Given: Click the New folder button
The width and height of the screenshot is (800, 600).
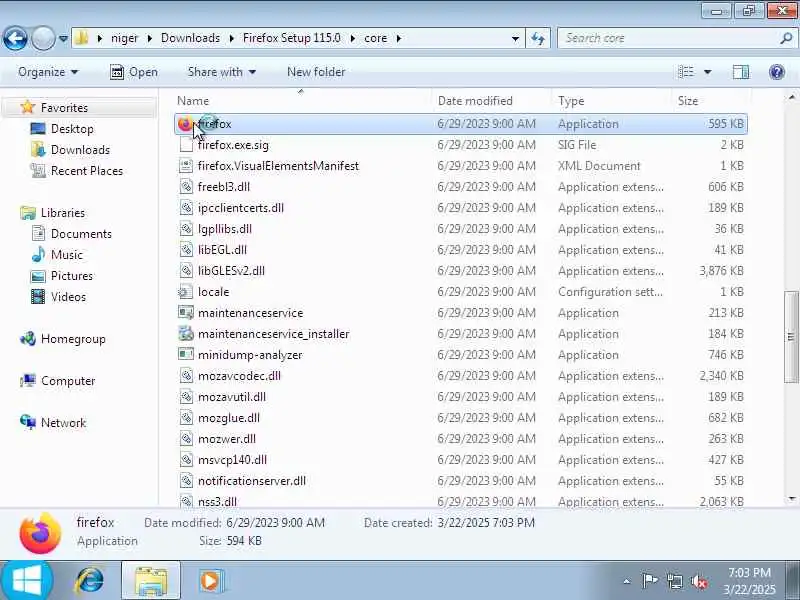Looking at the screenshot, I should [x=316, y=72].
